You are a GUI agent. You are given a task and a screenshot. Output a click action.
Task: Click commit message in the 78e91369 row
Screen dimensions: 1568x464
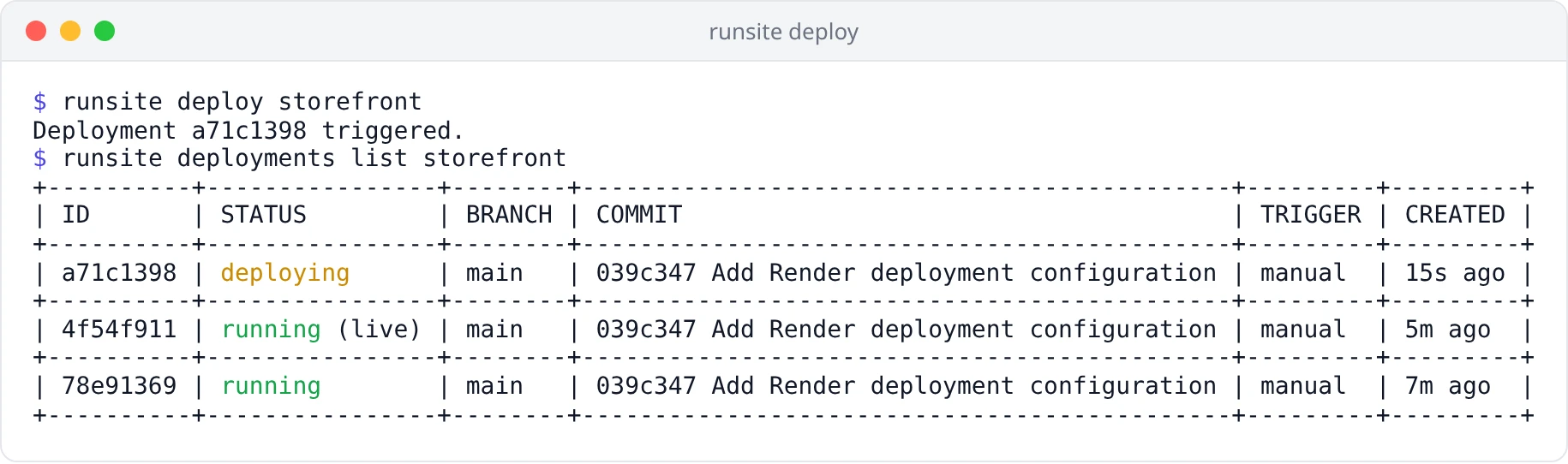(907, 386)
